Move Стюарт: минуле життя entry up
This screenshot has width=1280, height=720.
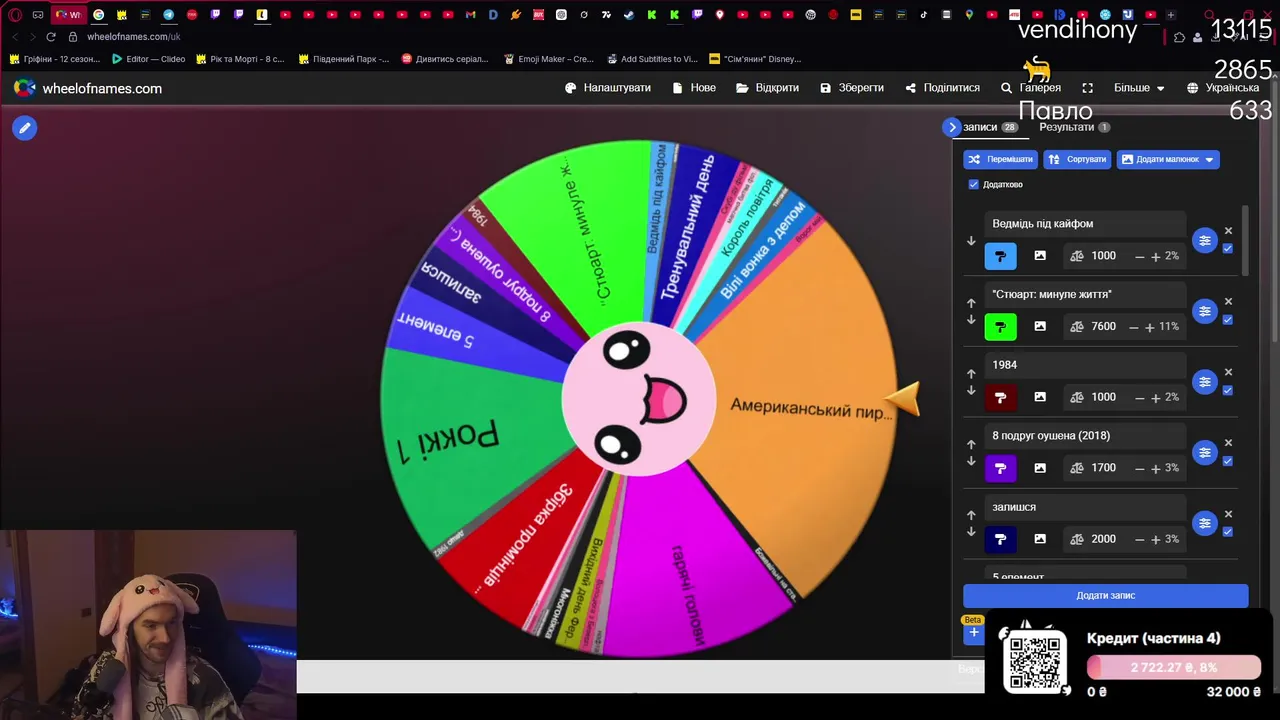coord(971,303)
